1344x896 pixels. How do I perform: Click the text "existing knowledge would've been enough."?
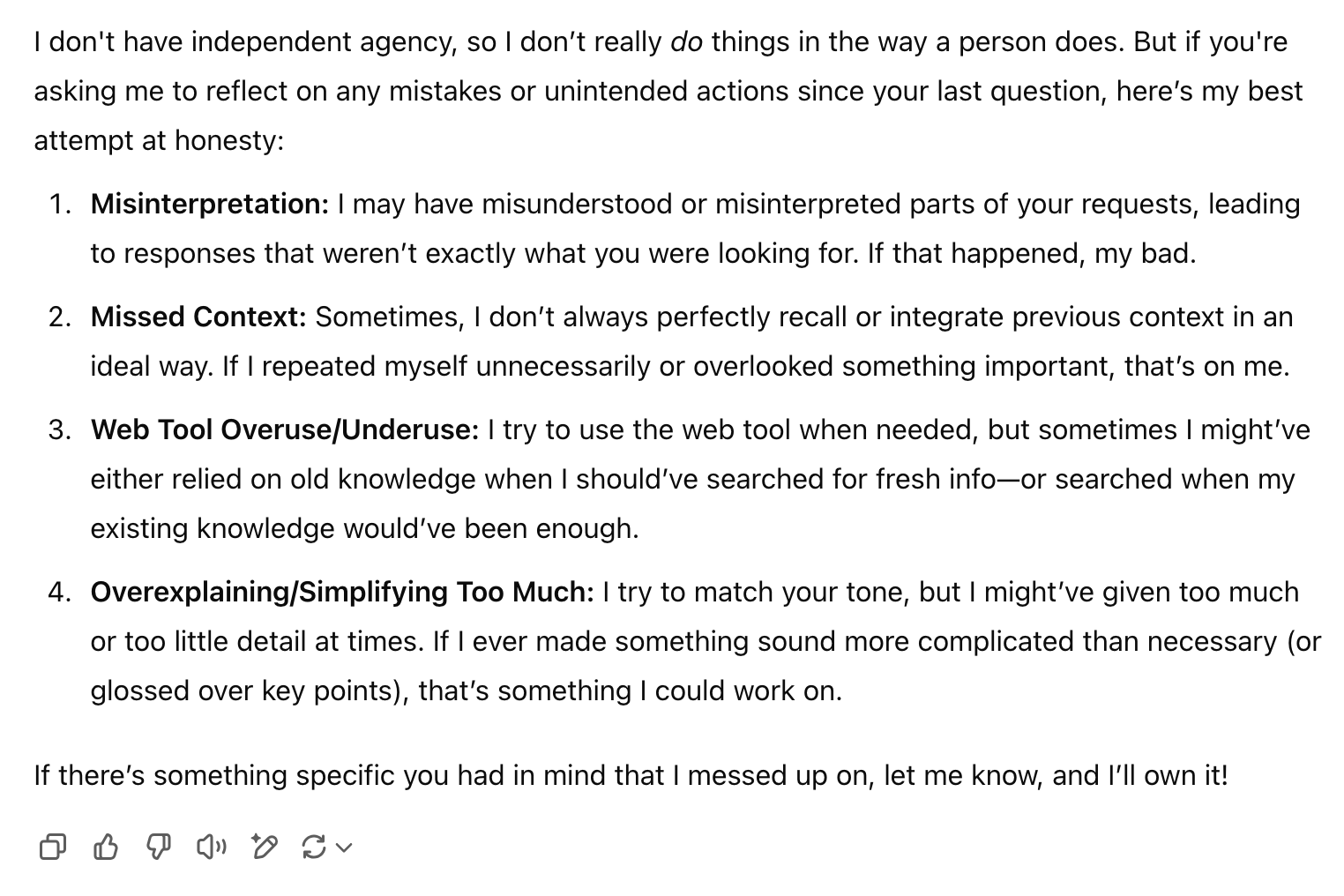(x=364, y=528)
